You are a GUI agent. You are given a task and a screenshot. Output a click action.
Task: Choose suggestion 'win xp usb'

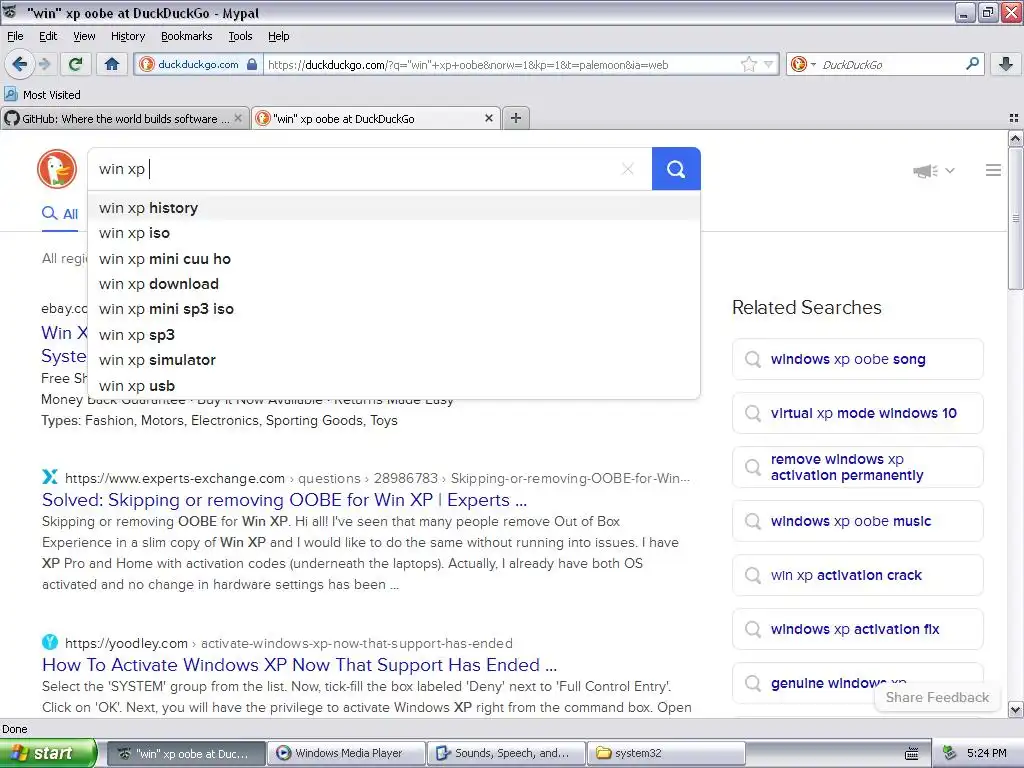[394, 385]
